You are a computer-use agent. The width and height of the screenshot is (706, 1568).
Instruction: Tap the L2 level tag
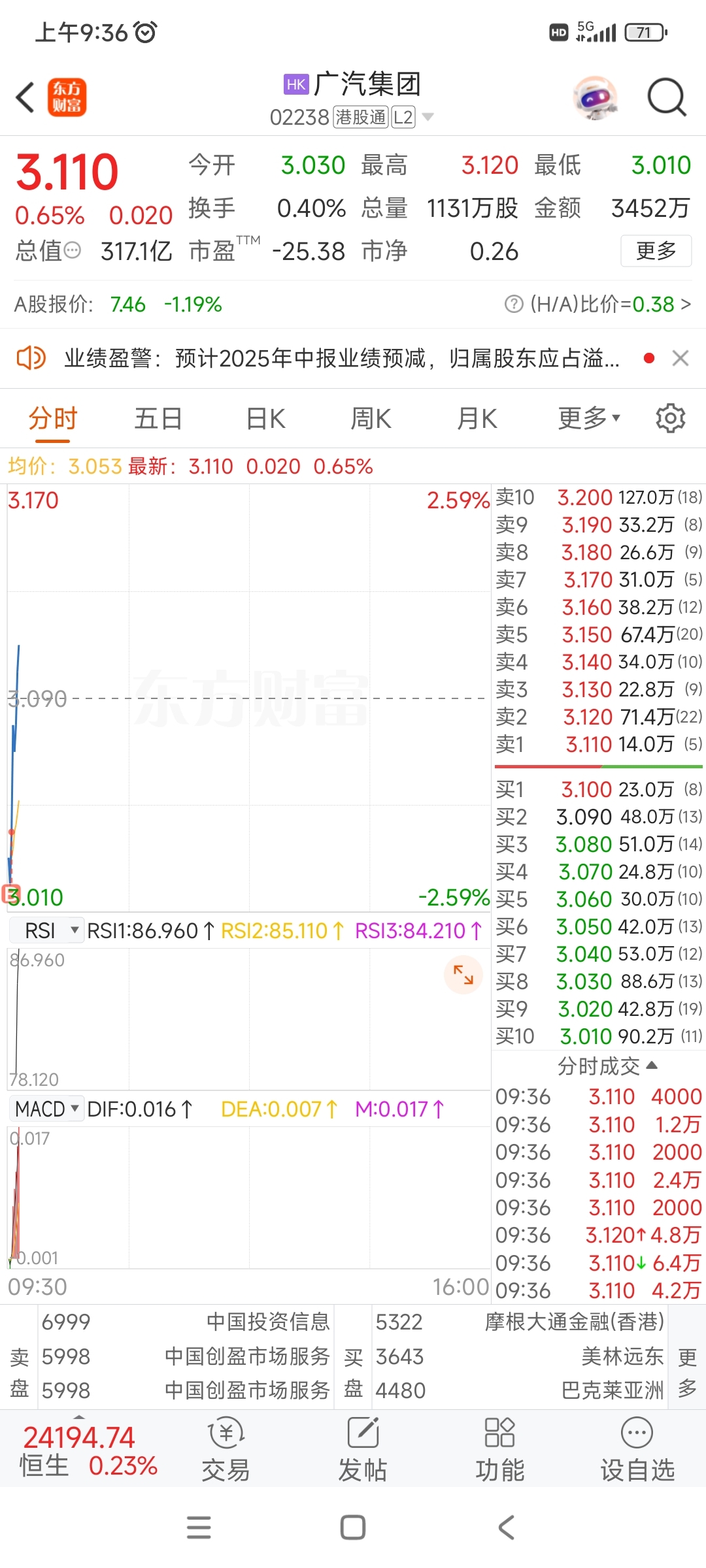coord(403,118)
